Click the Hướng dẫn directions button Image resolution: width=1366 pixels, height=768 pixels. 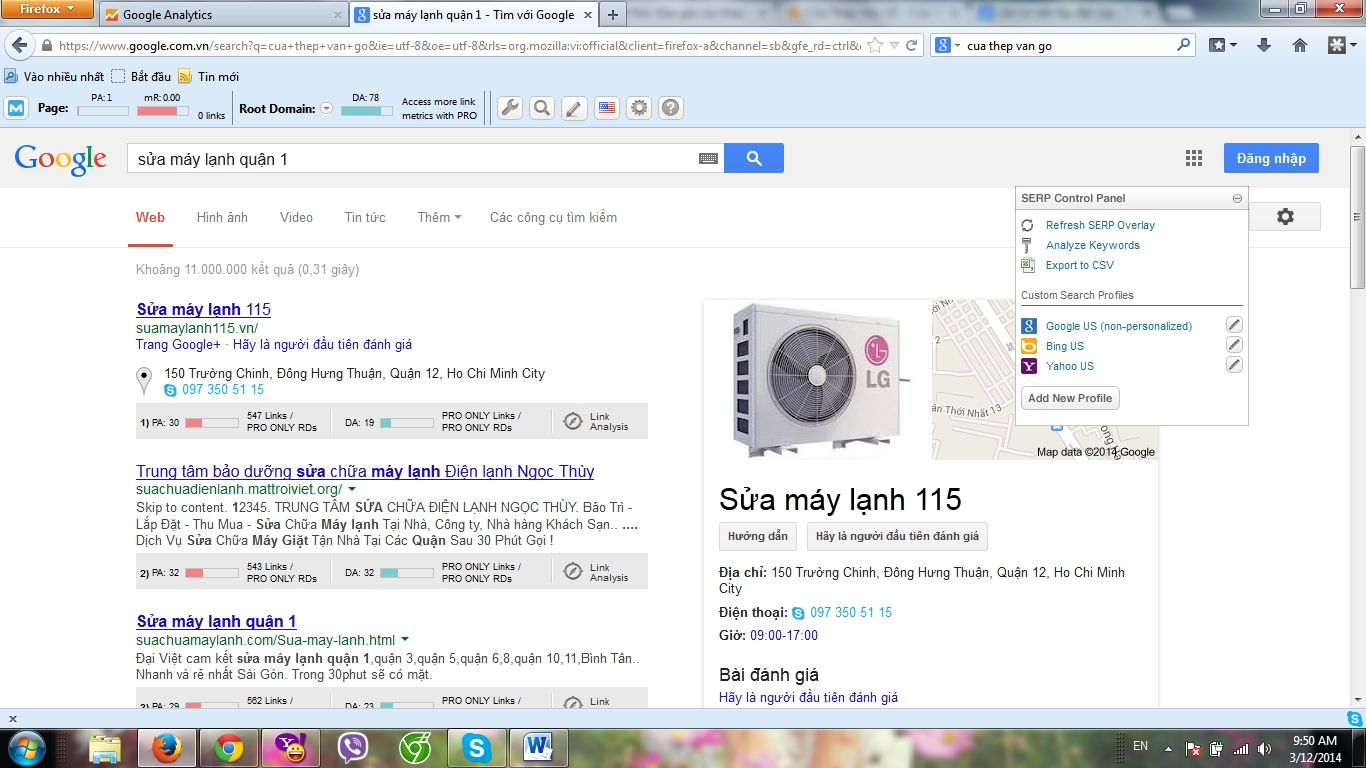[x=758, y=536]
